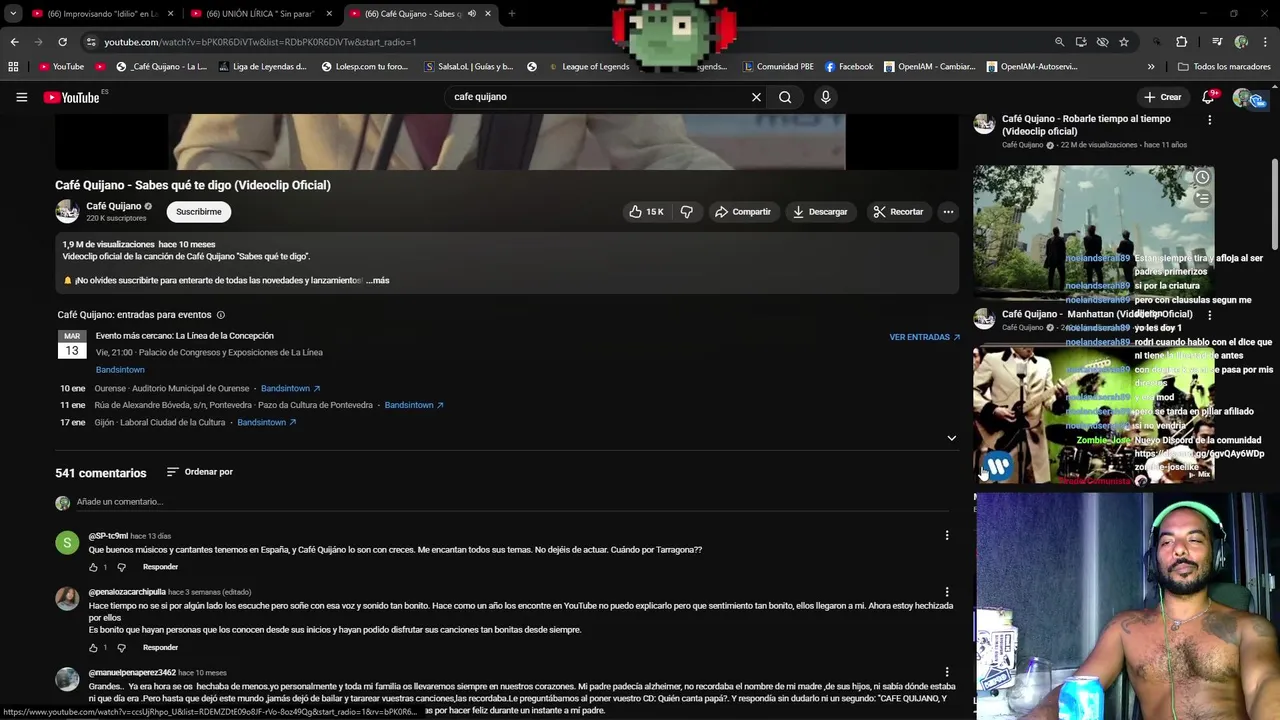Open options menu for @SP-tc9ml comment
1280x720 pixels.
[947, 536]
